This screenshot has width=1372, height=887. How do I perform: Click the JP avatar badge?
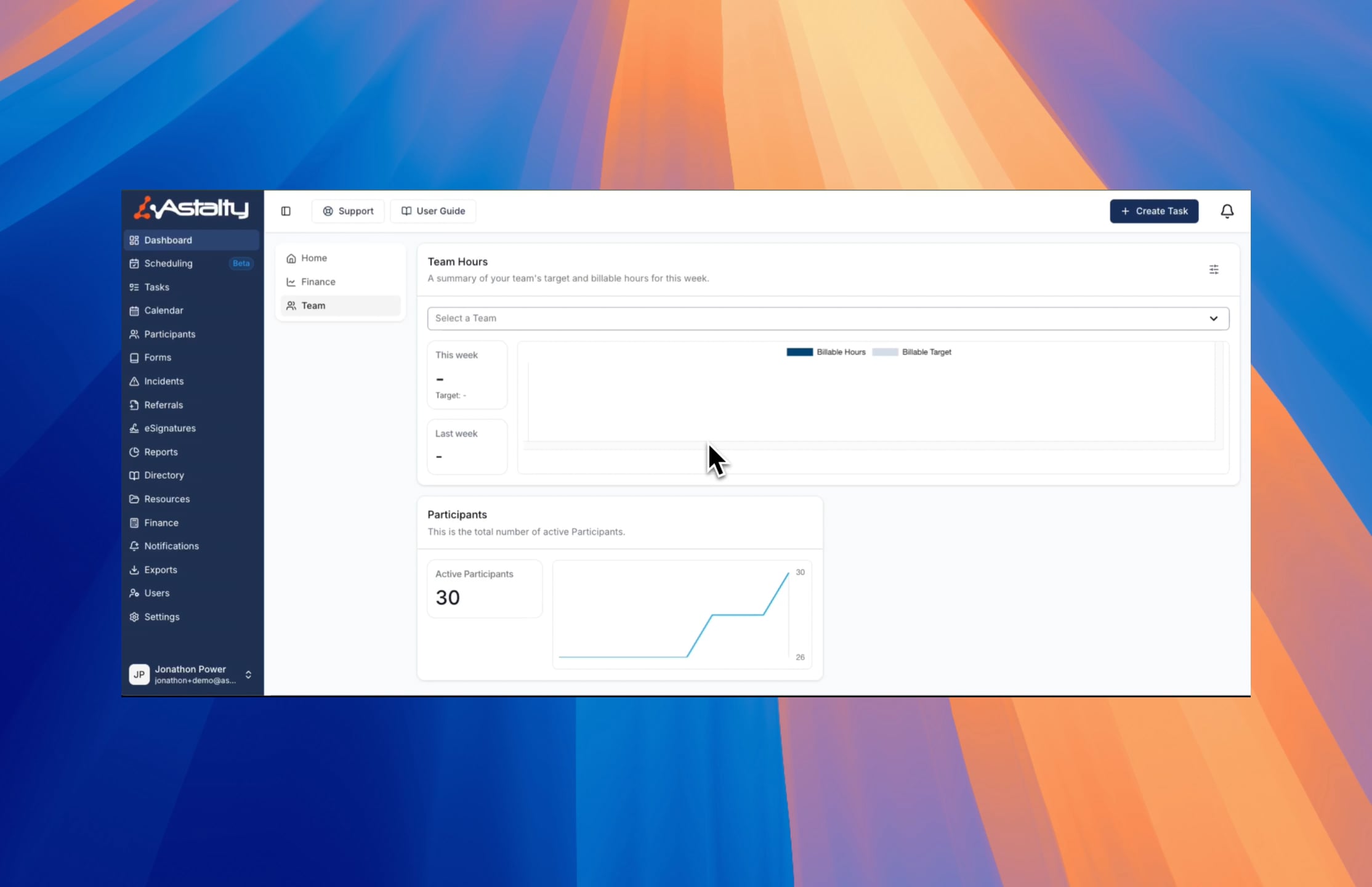[x=139, y=674]
